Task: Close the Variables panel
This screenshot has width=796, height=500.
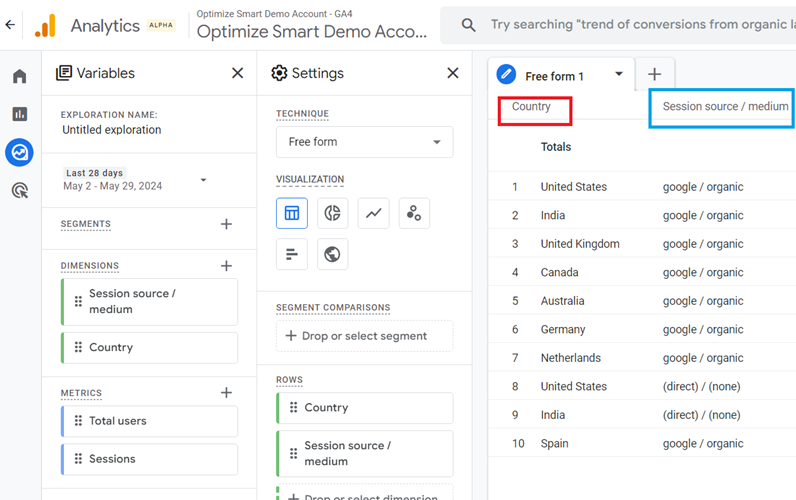Action: click(237, 73)
